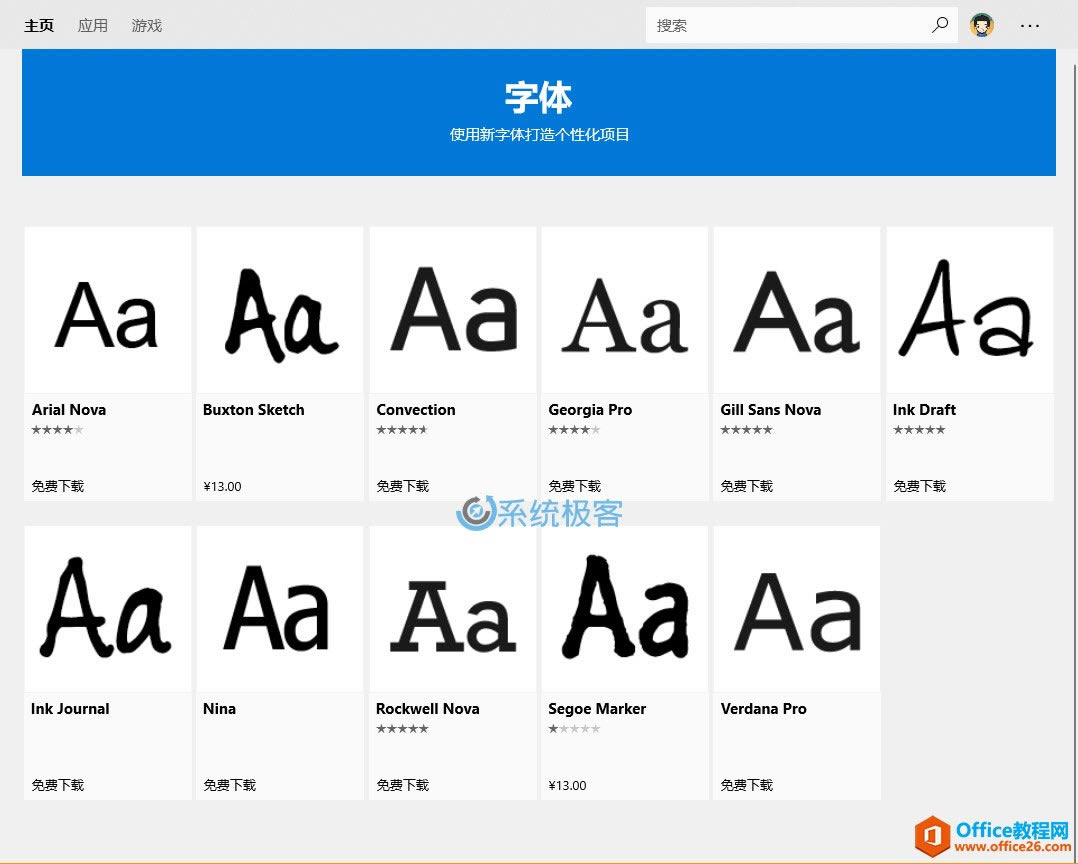1078x864 pixels.
Task: Open the Ink Draft font preview
Action: pos(969,310)
